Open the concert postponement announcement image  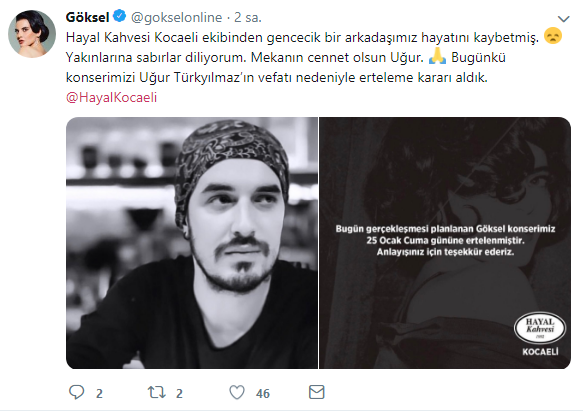[445, 243]
